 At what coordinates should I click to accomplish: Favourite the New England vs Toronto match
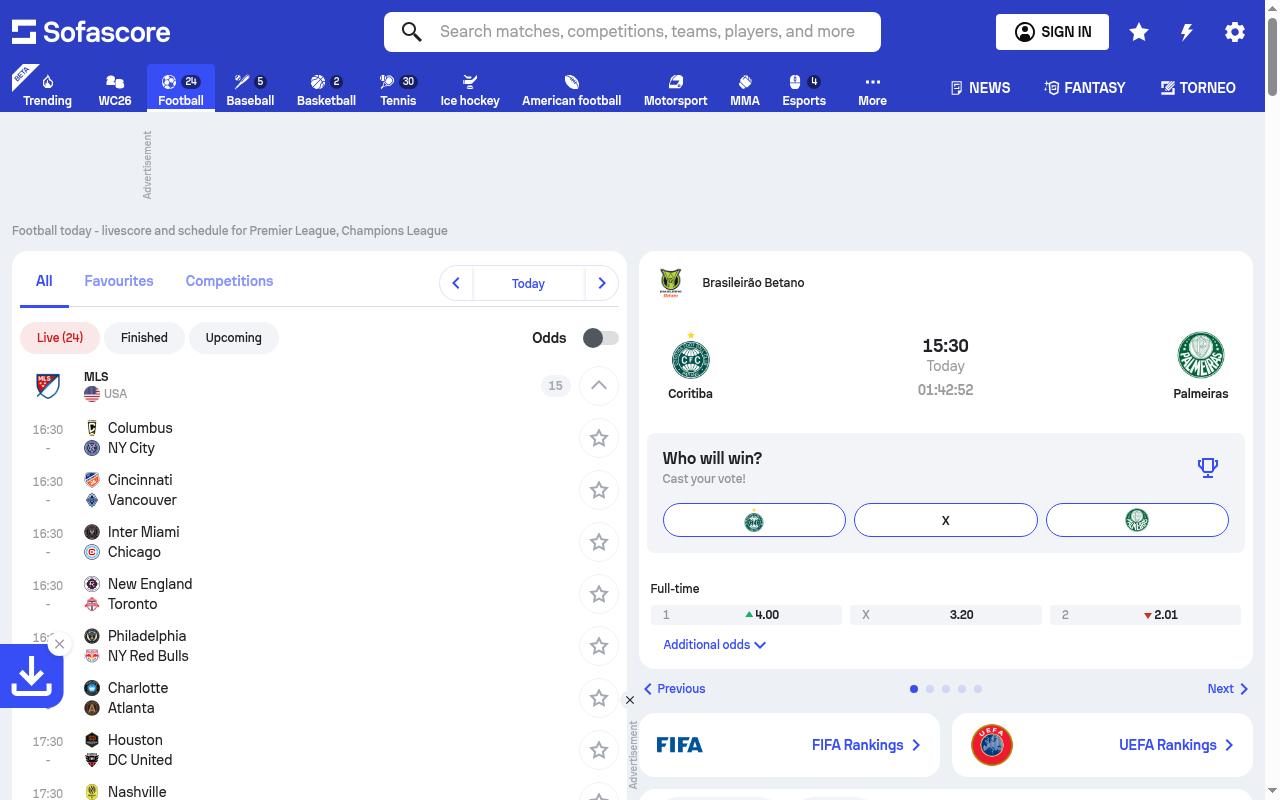coord(599,594)
